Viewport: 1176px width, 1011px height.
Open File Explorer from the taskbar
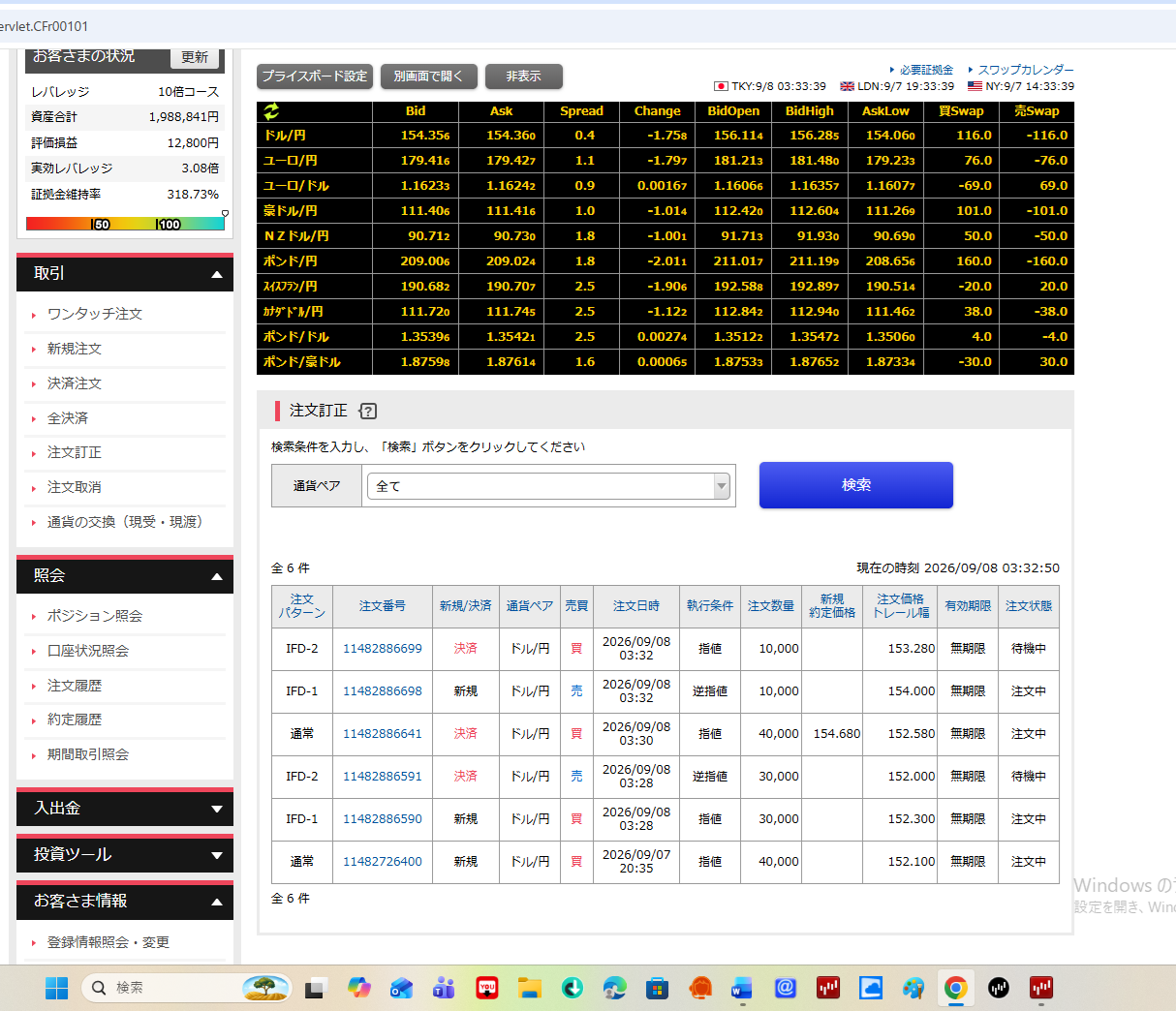click(x=529, y=988)
